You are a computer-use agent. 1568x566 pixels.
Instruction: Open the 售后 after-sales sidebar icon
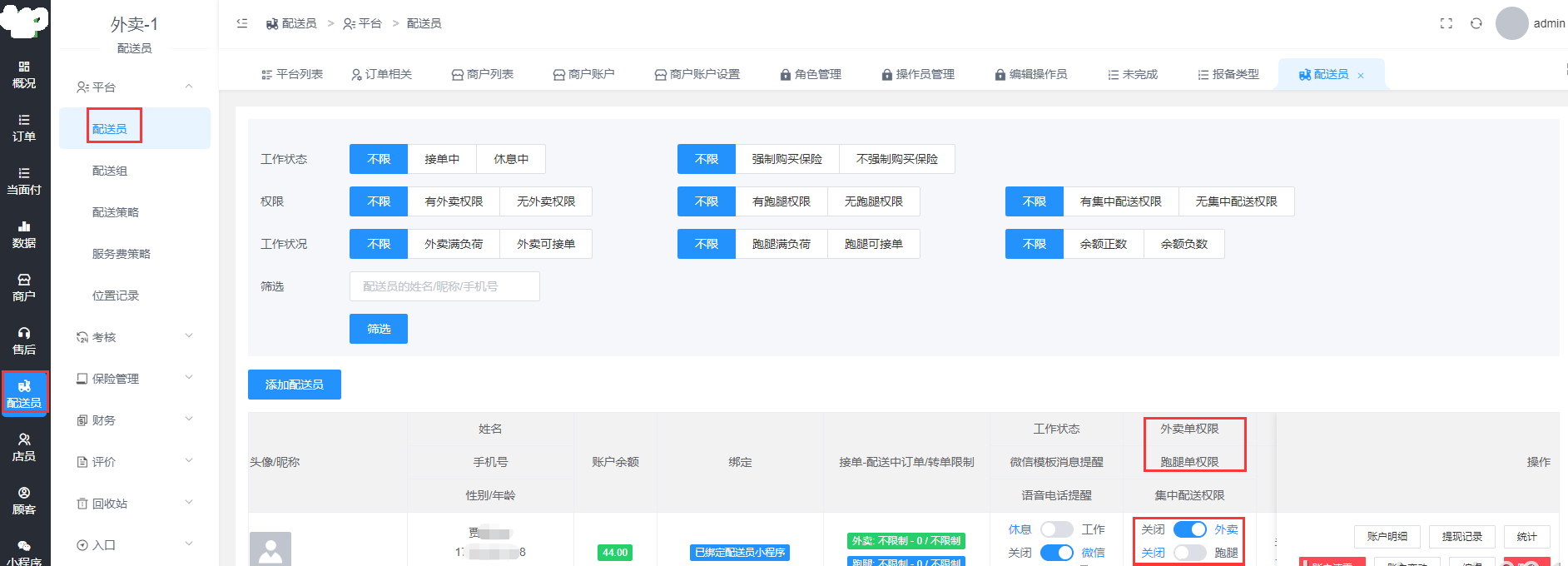[x=24, y=340]
